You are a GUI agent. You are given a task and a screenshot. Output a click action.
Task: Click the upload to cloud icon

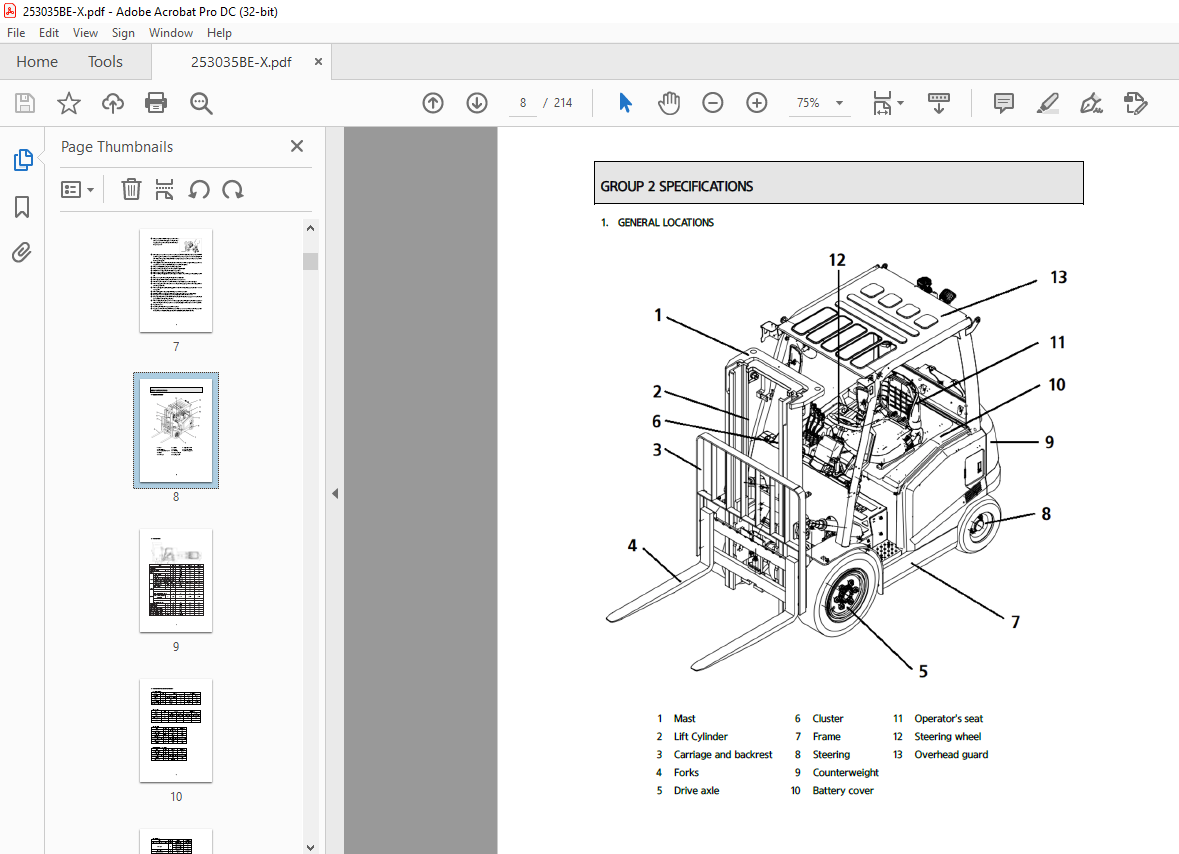click(113, 103)
